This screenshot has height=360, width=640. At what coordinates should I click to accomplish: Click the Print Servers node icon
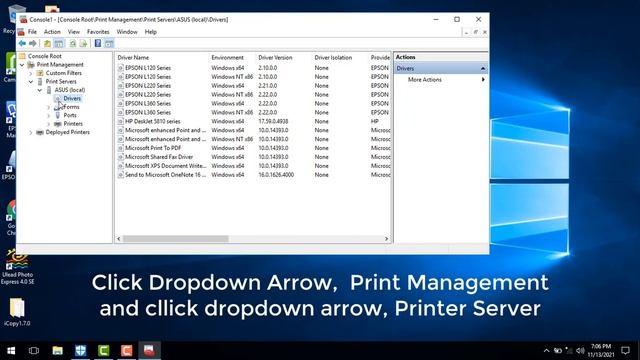(x=40, y=82)
